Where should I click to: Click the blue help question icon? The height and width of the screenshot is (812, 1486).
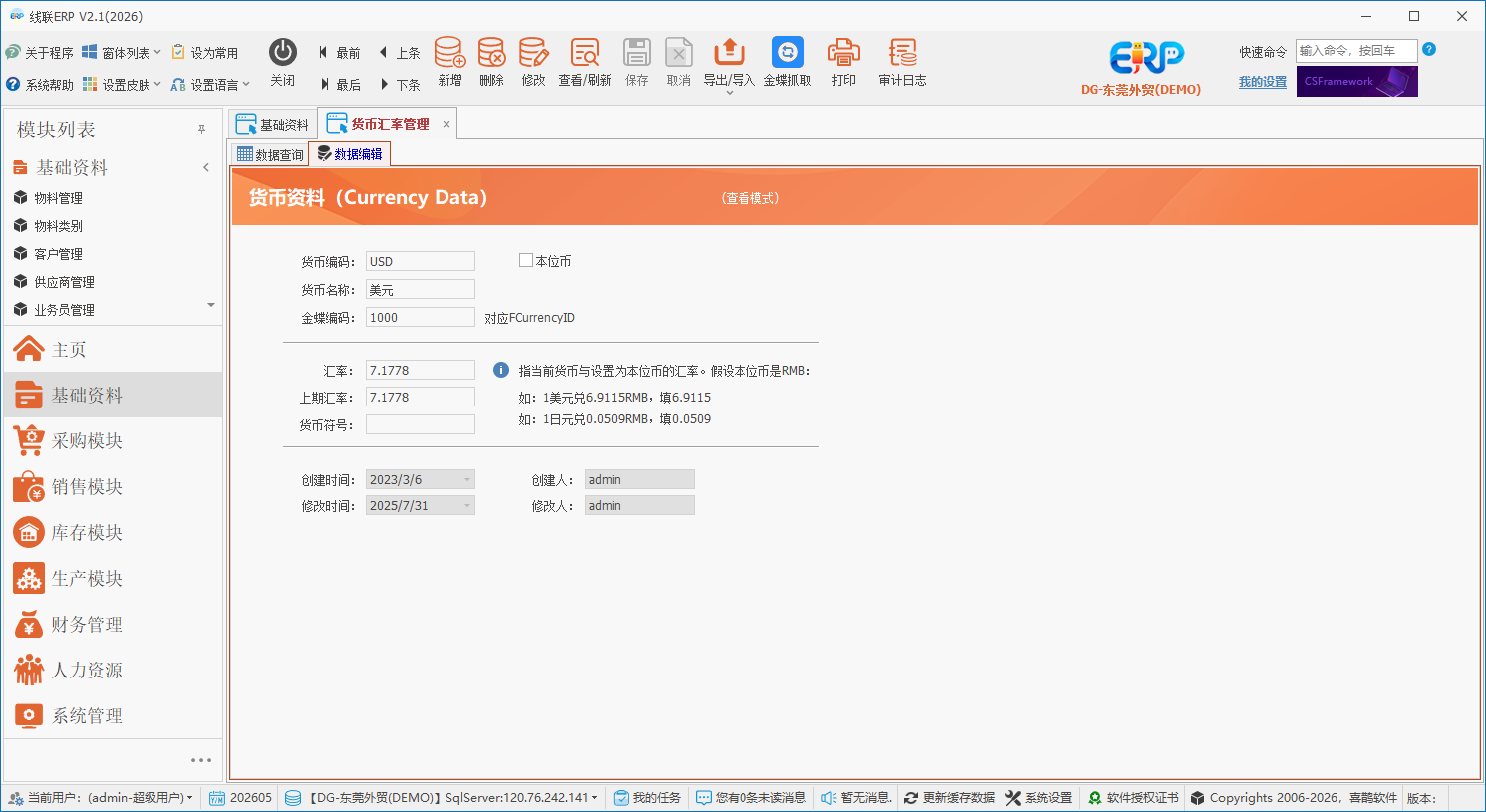click(x=1429, y=49)
